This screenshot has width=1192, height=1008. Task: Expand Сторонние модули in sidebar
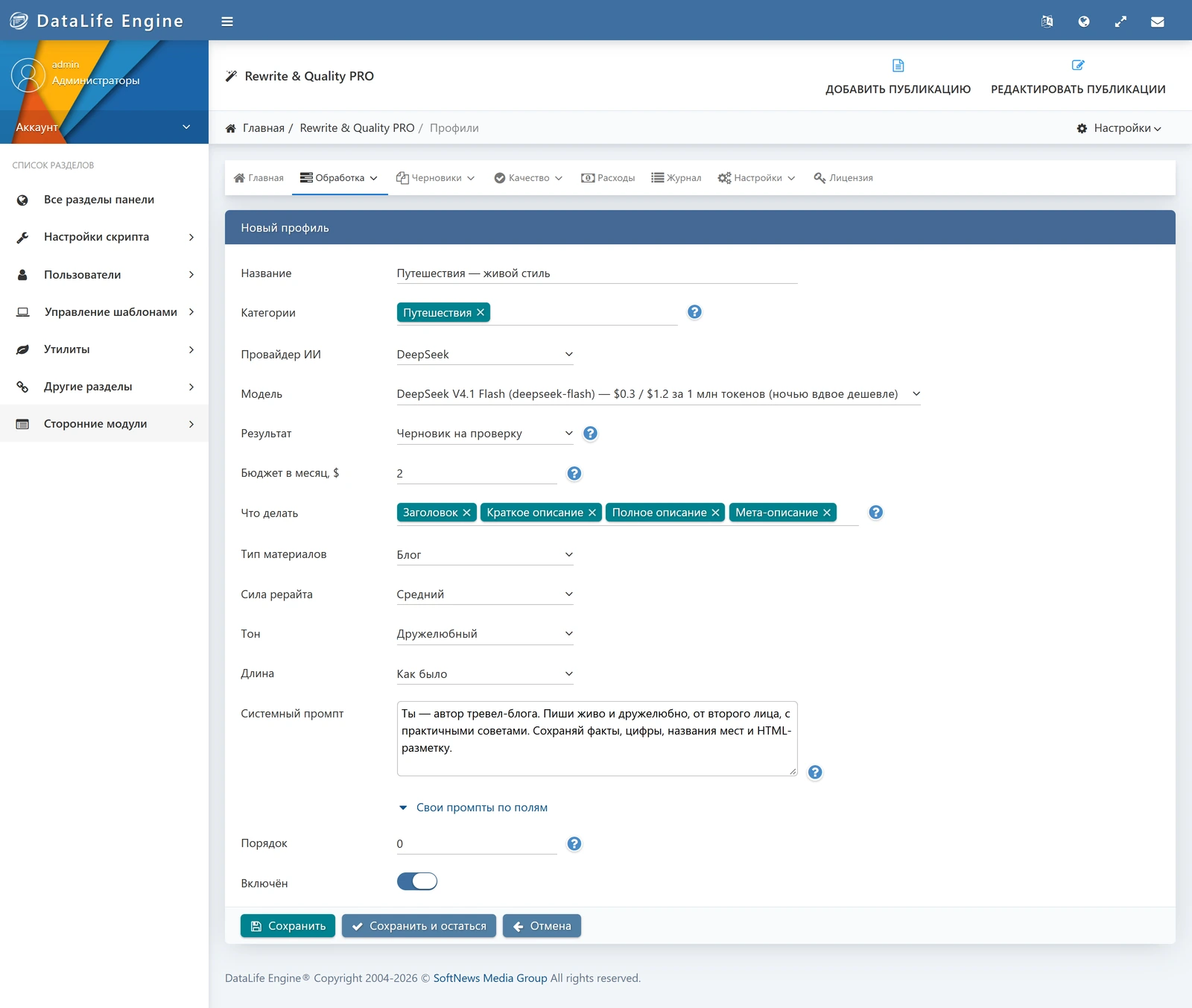coord(104,424)
